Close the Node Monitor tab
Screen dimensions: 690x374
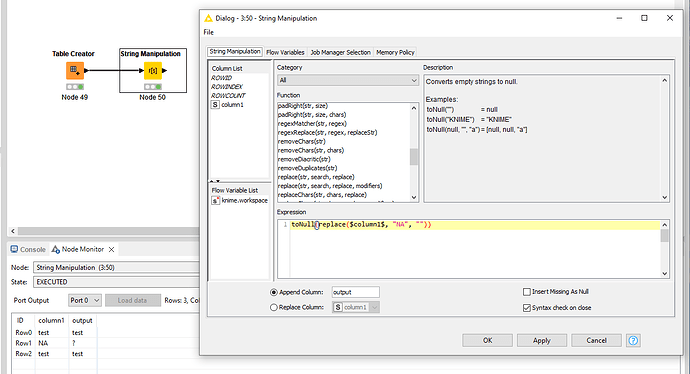pyautogui.click(x=112, y=249)
